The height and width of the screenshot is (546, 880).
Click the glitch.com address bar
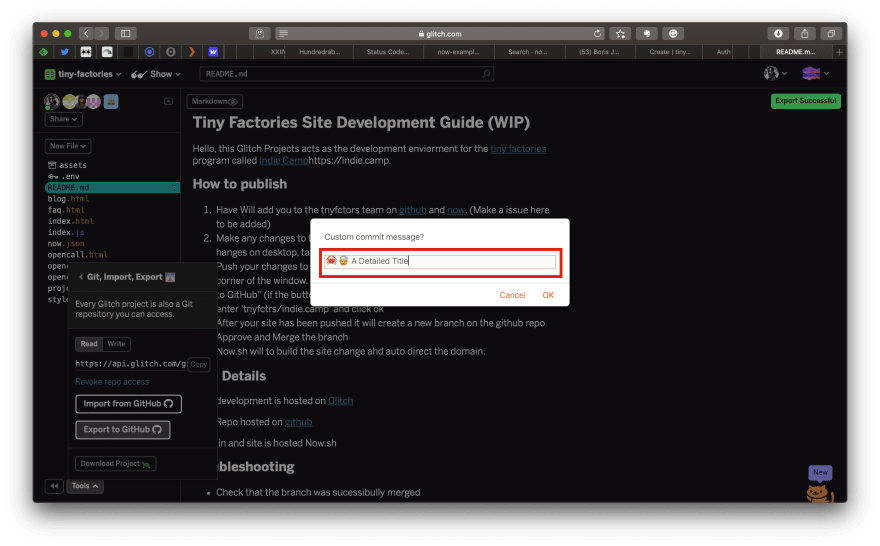440,34
